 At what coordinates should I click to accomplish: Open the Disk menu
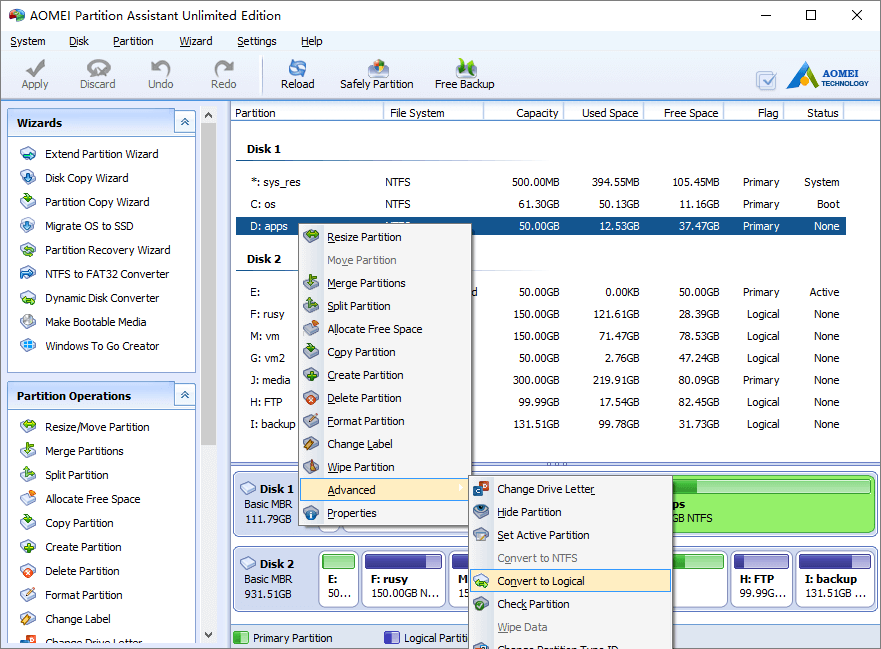pyautogui.click(x=79, y=42)
